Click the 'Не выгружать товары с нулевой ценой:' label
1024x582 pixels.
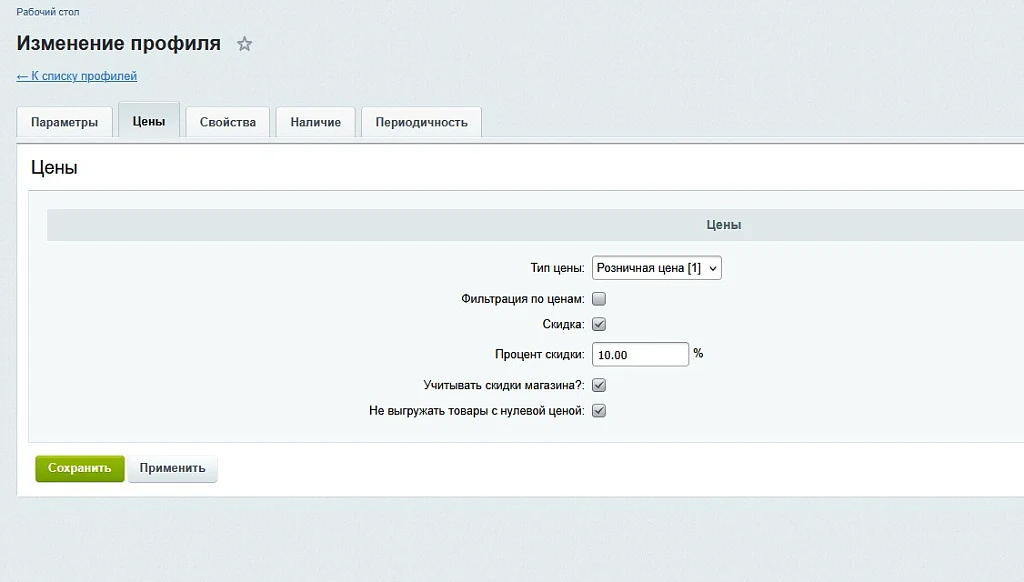(477, 410)
